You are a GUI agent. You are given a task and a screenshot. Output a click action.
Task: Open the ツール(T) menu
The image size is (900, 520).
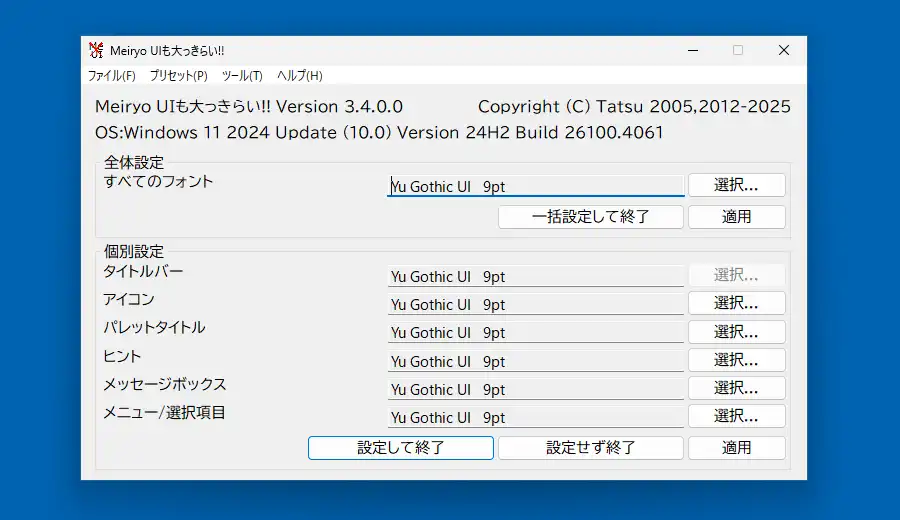tap(242, 76)
